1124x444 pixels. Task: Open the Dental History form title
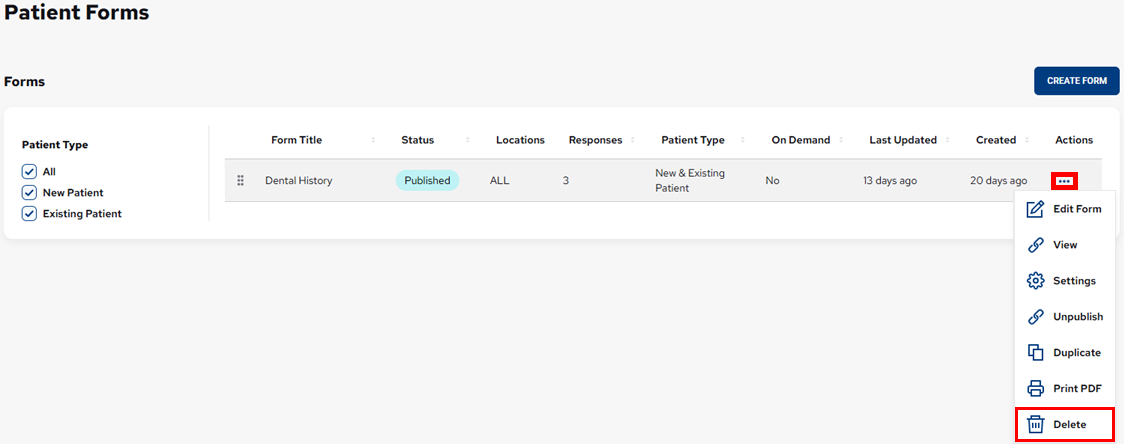point(298,181)
